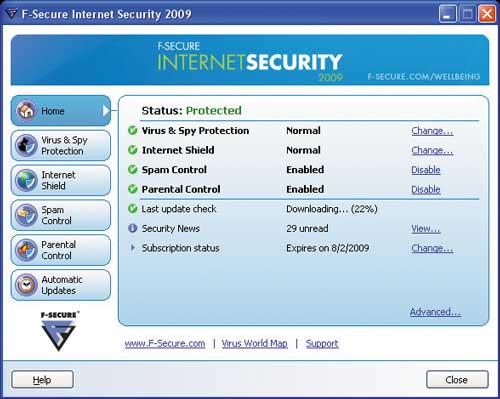Click green check icon beside Parental Control
500x399 pixels.
pos(133,189)
